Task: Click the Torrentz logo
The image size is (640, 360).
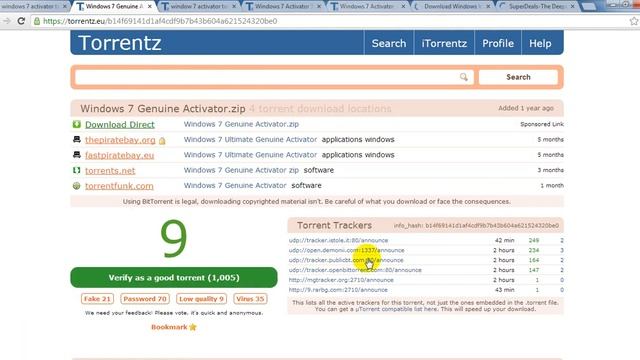Action: coord(120,43)
